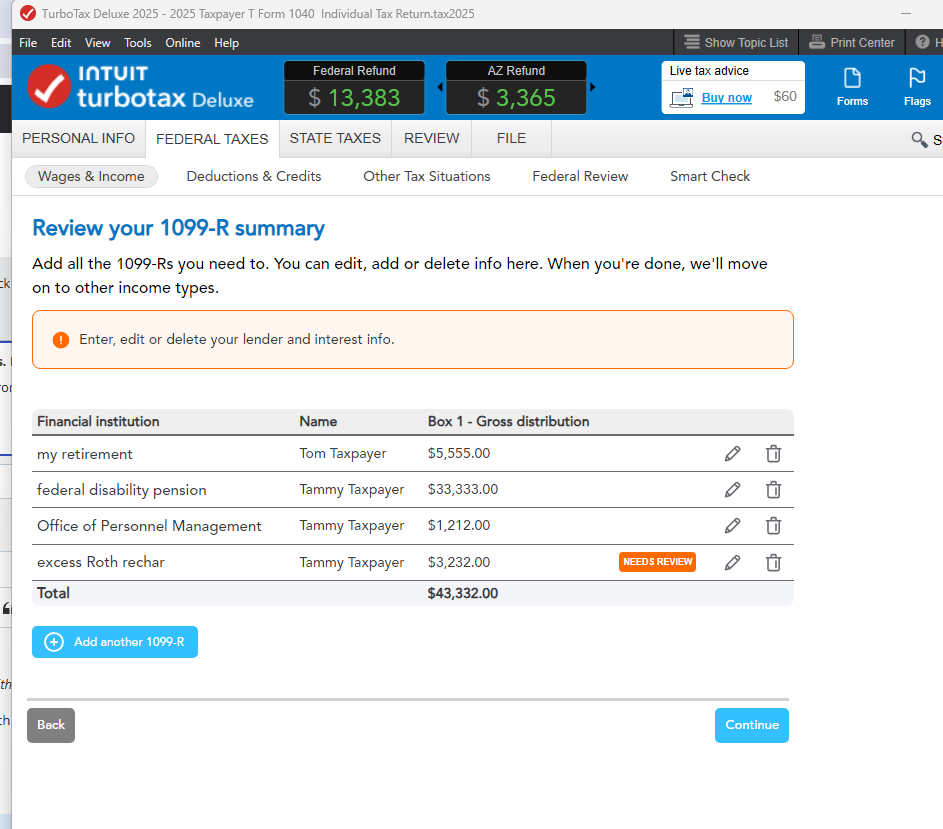Edit the Office of Personnel Management entry
This screenshot has height=829, width=943.
[732, 526]
